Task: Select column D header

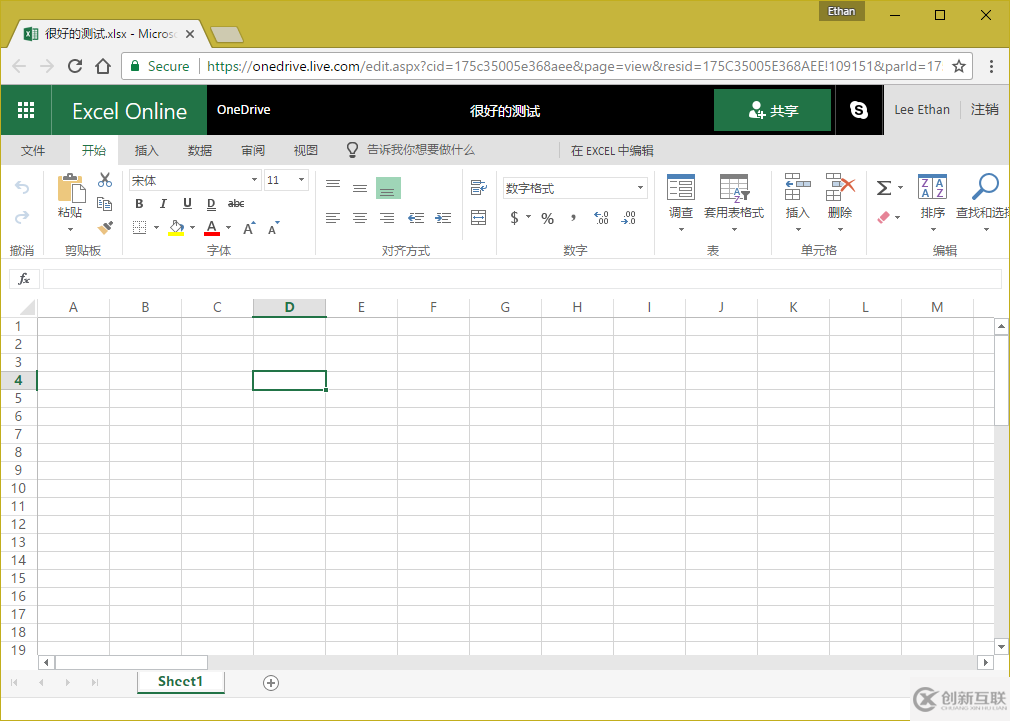Action: point(289,307)
